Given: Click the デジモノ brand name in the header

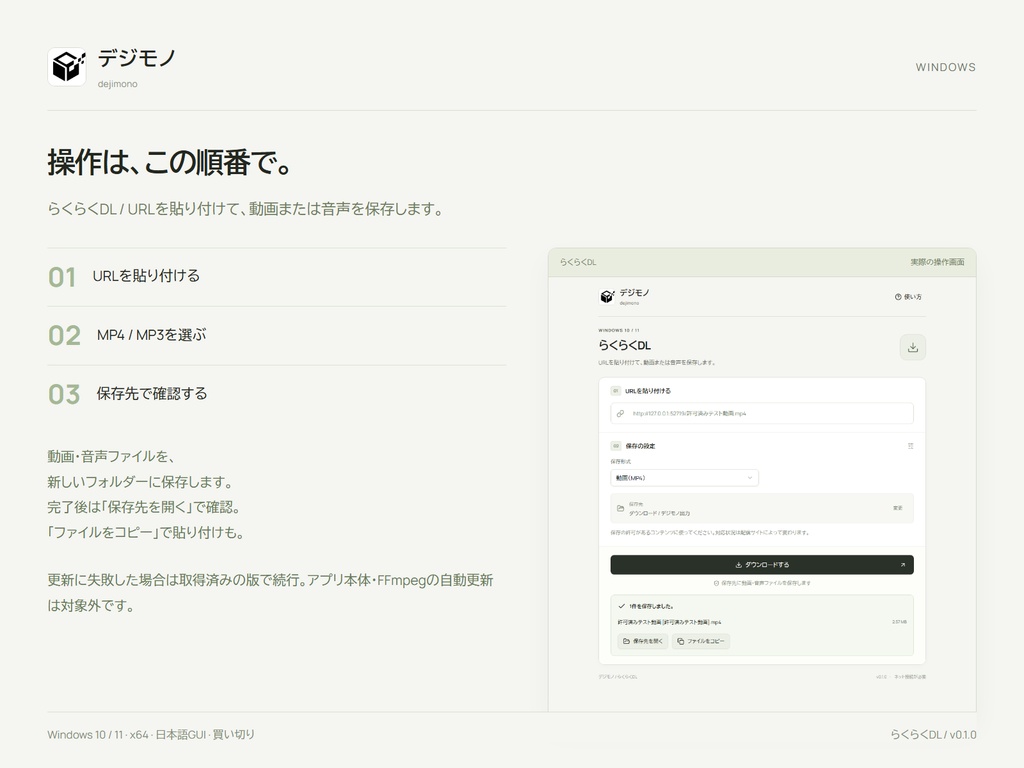Looking at the screenshot, I should pyautogui.click(x=137, y=58).
